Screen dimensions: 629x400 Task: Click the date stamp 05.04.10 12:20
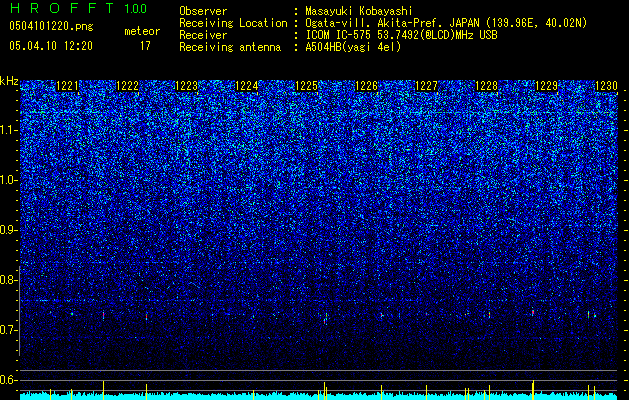(51, 46)
